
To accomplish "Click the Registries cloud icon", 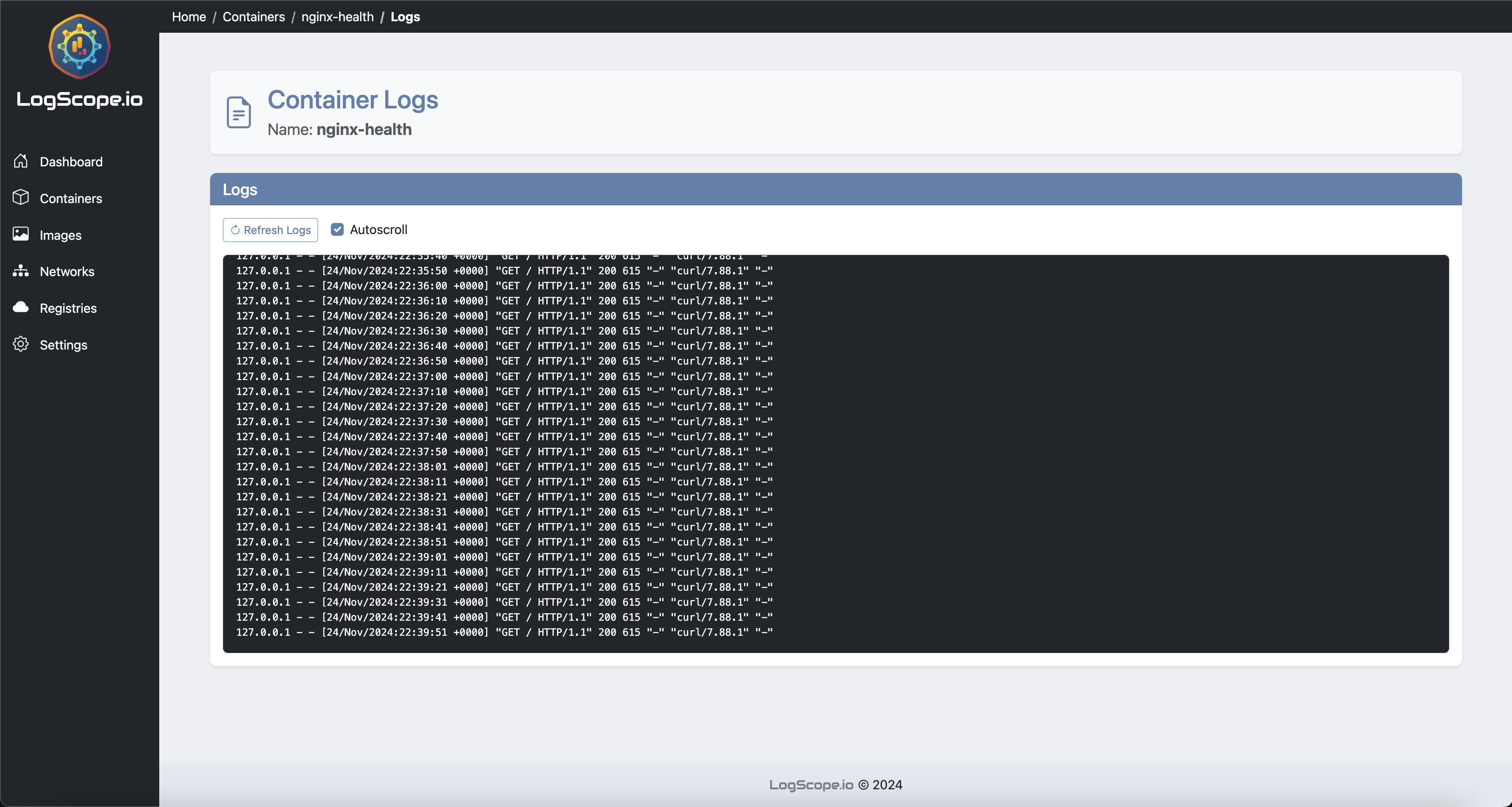I will [20, 307].
